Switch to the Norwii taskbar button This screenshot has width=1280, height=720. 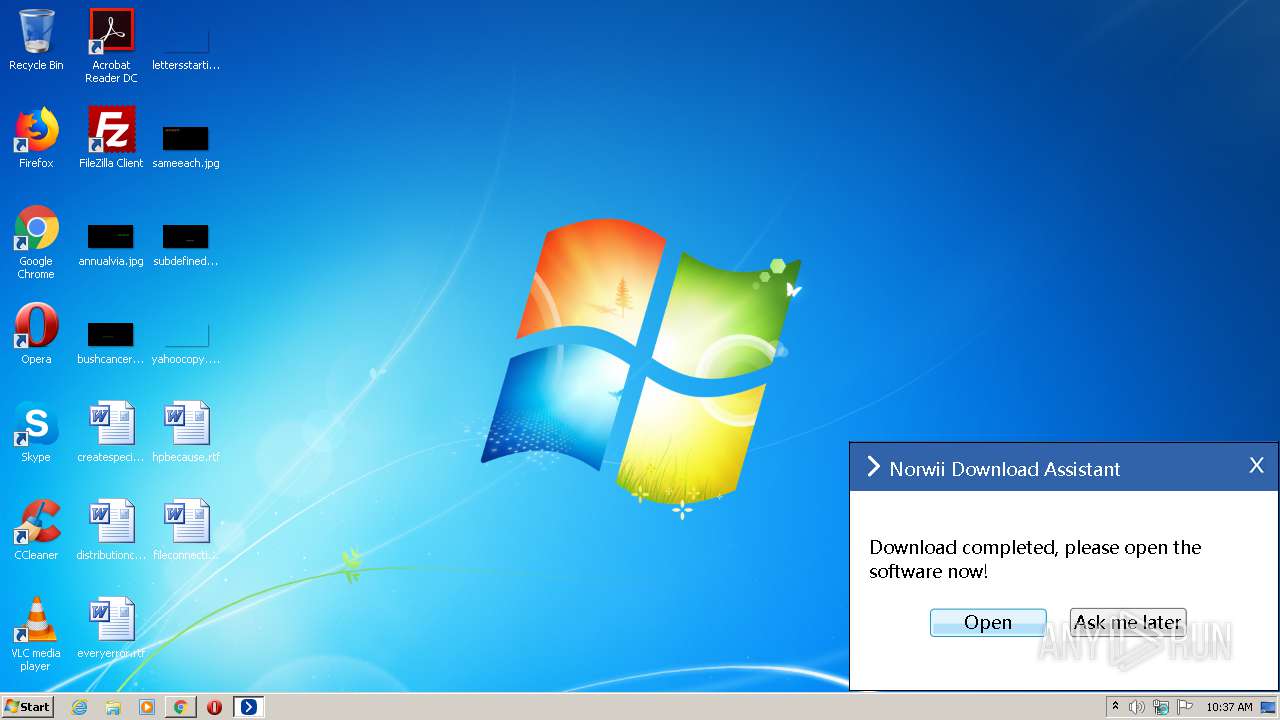tap(248, 707)
